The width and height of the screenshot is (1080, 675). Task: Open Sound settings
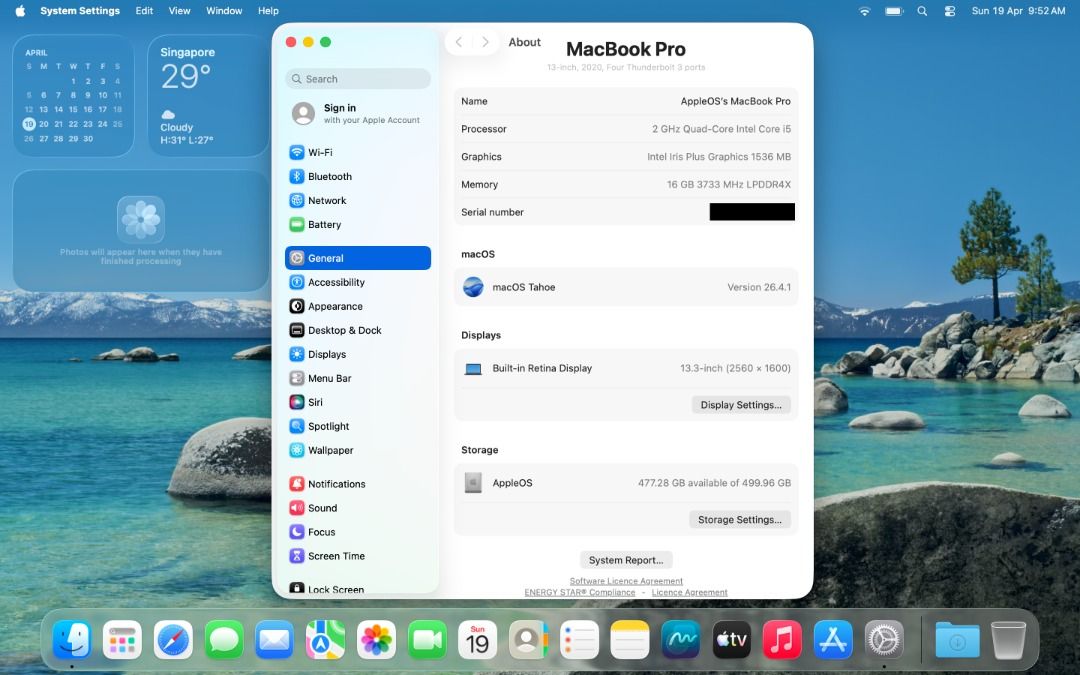coord(357,508)
